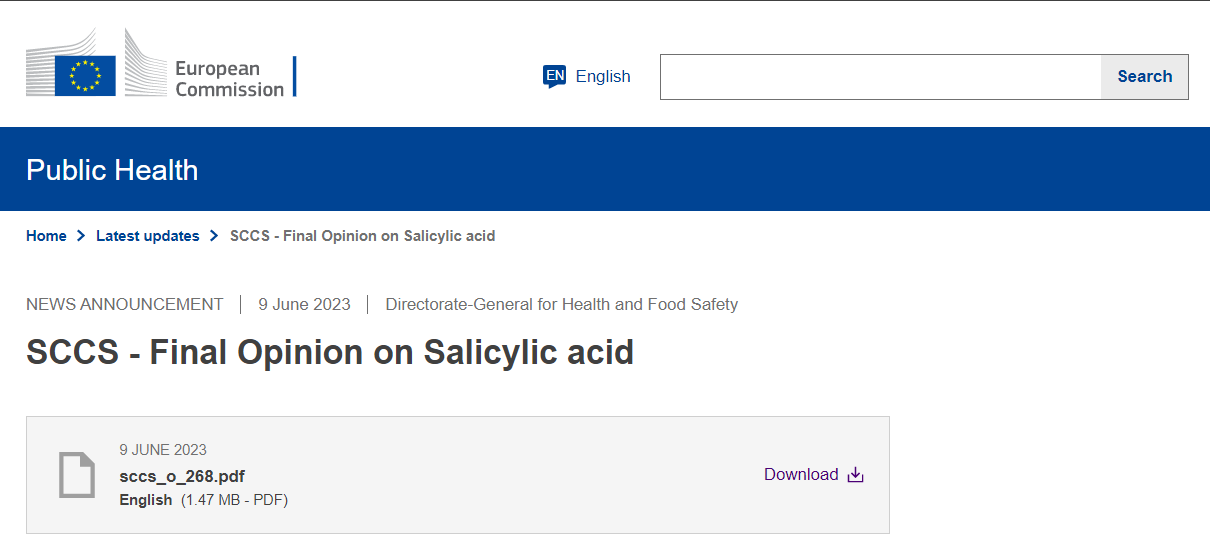Image resolution: width=1210 pixels, height=557 pixels.
Task: Click the NEWS ANNOUNCEMENT label
Action: (125, 304)
